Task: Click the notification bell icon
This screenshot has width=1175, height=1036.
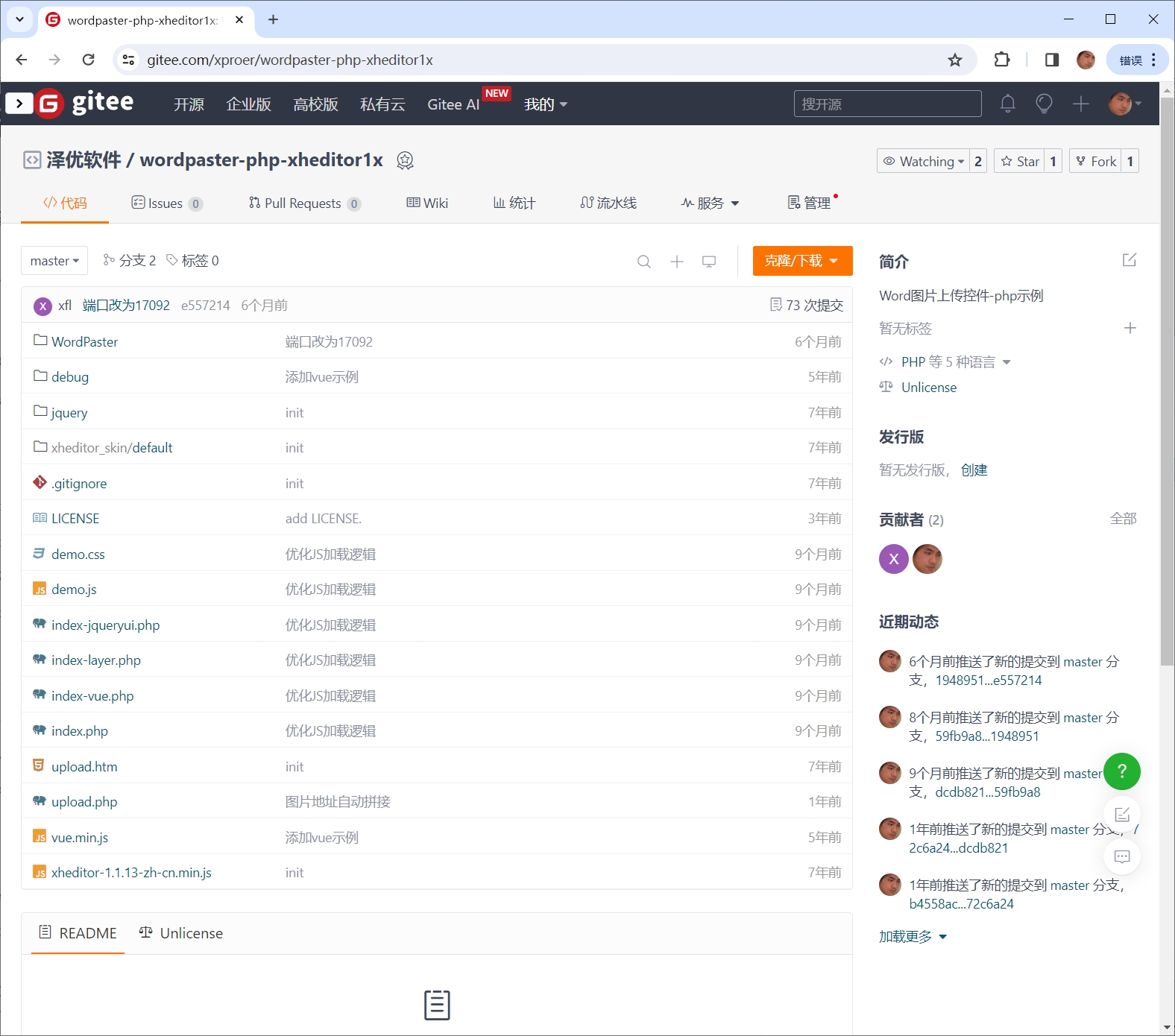Action: (1007, 104)
